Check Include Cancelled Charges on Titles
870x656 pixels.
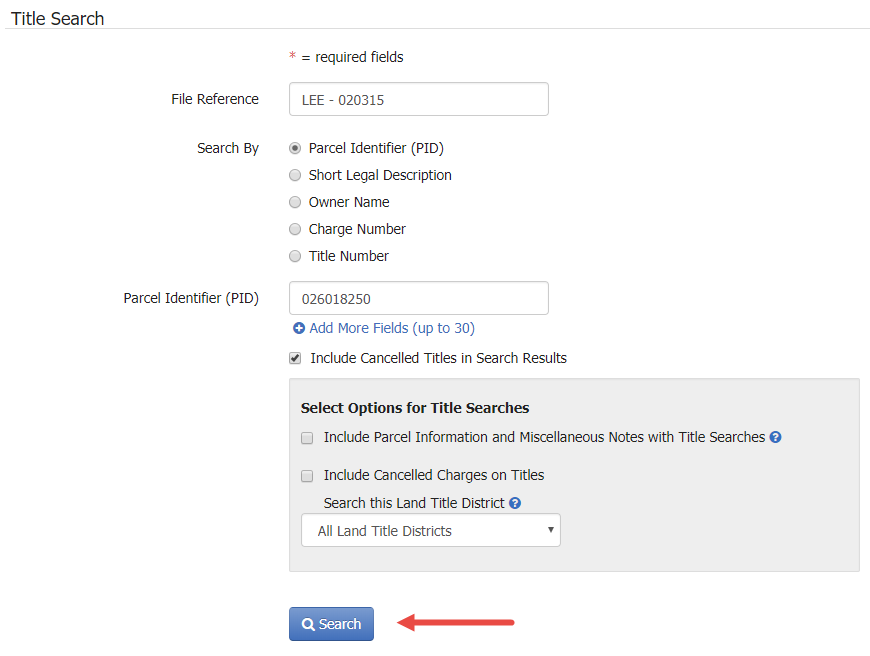307,476
